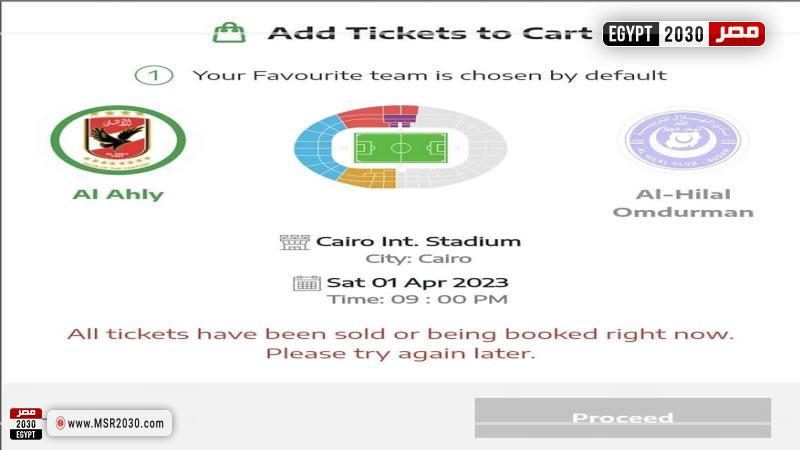Click the Al Ahly team name
800x450 pixels.
pos(118,194)
